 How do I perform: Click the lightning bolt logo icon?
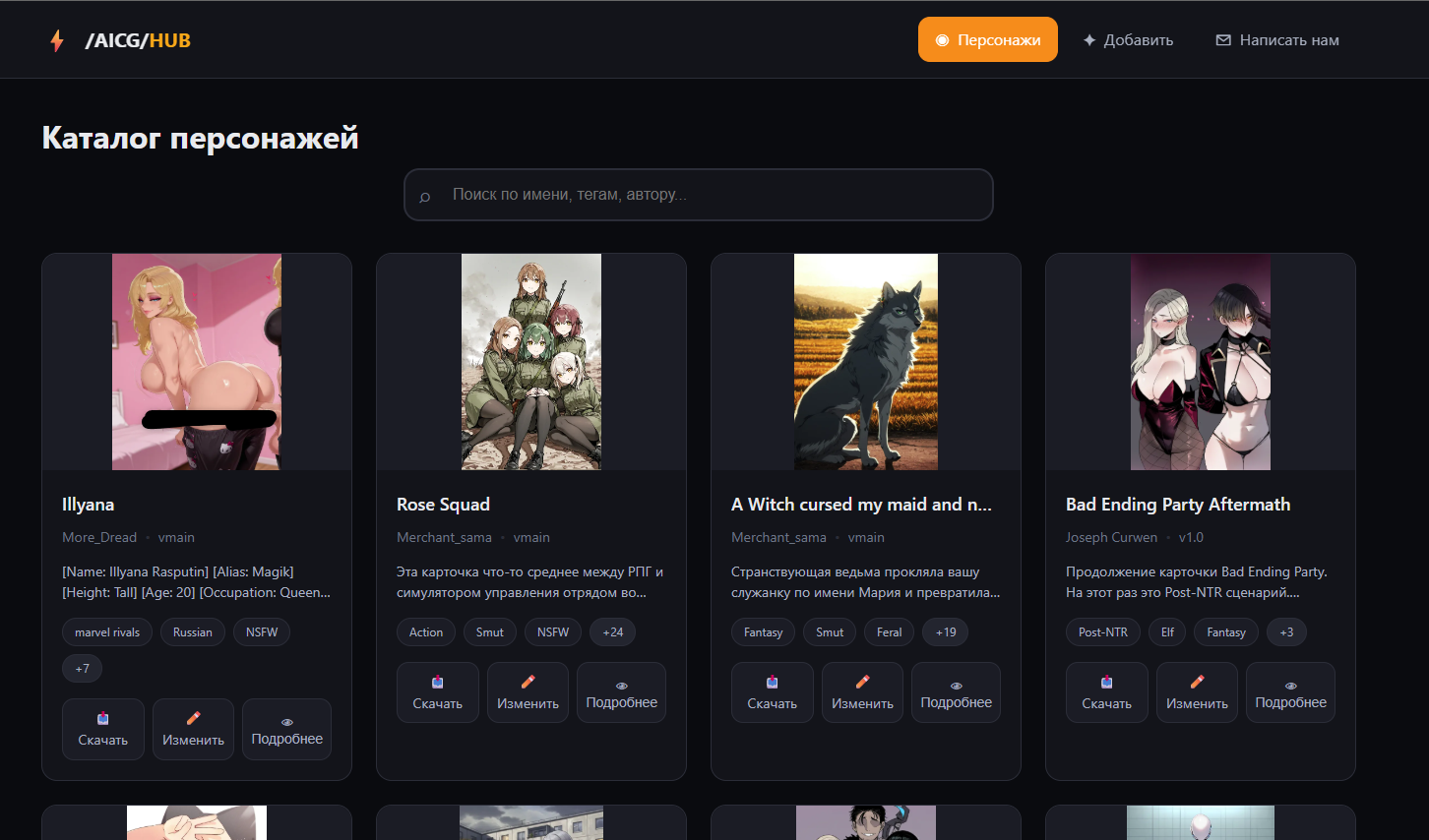[57, 40]
